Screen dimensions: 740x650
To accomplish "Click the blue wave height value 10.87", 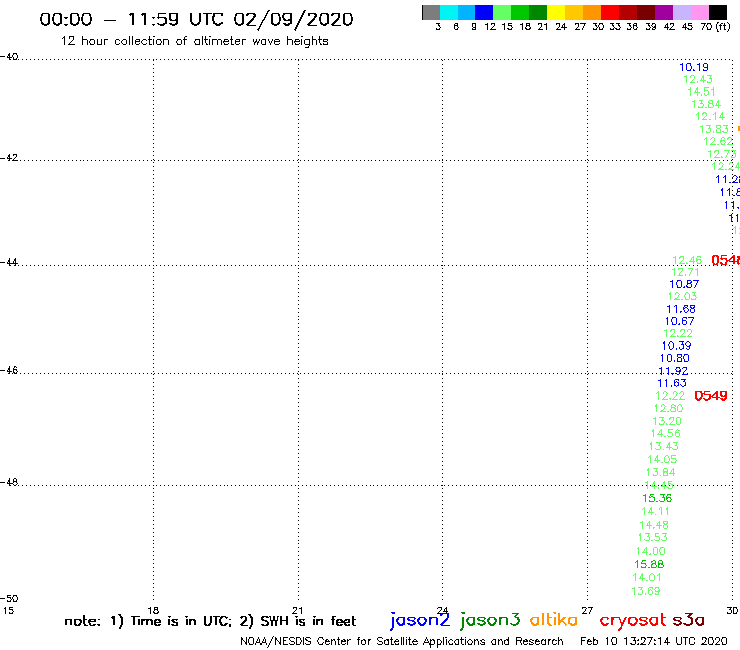I will 684,285.
